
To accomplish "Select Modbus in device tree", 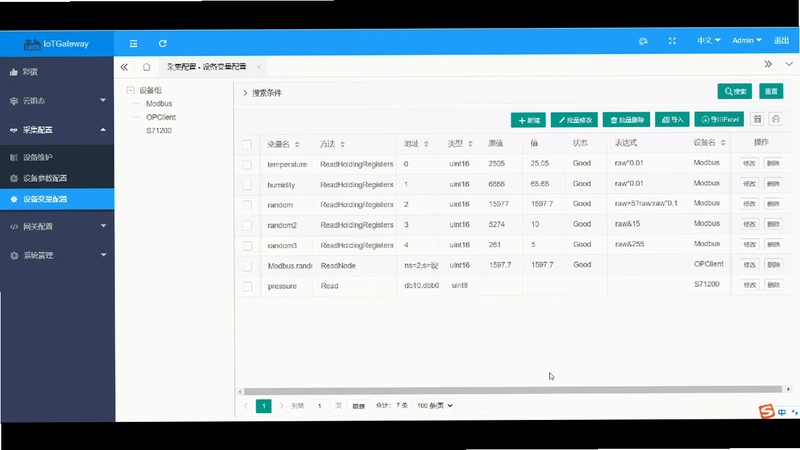I will point(159,104).
